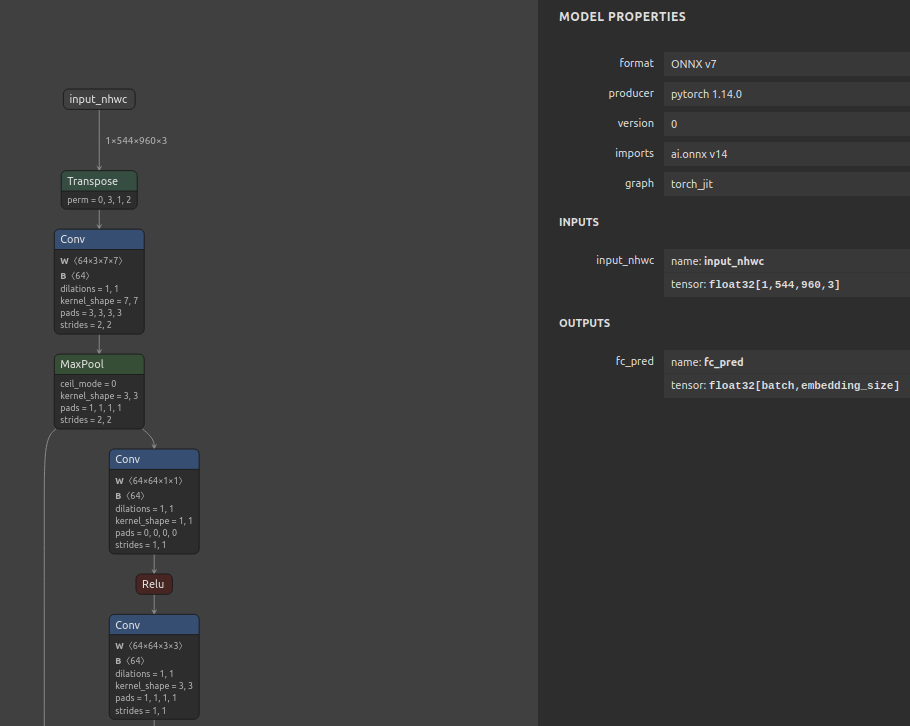Select the Conv node with 64×64×1×1 weights
The width and height of the screenshot is (910, 726).
click(154, 459)
